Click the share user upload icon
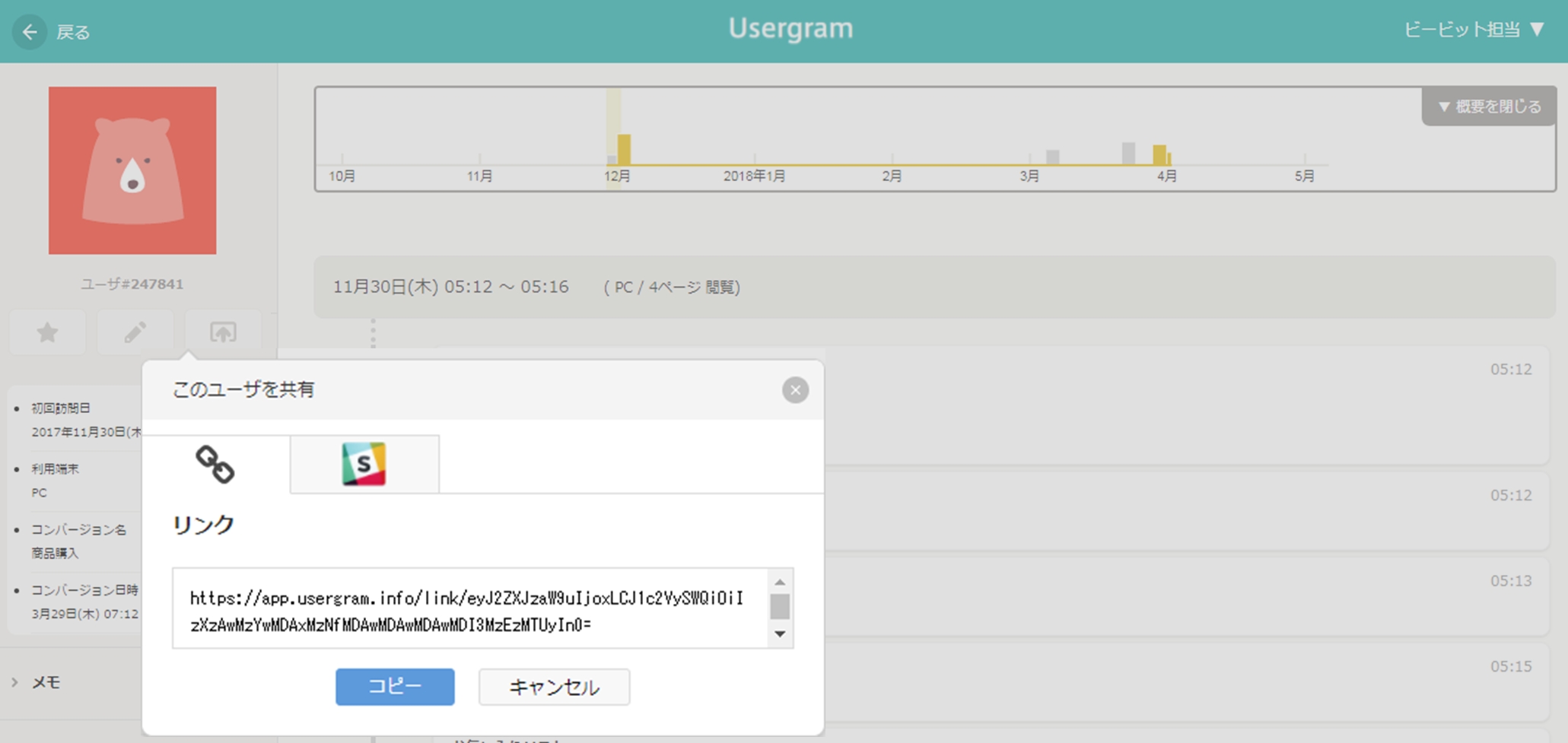This screenshot has width=1568, height=743. 223,332
